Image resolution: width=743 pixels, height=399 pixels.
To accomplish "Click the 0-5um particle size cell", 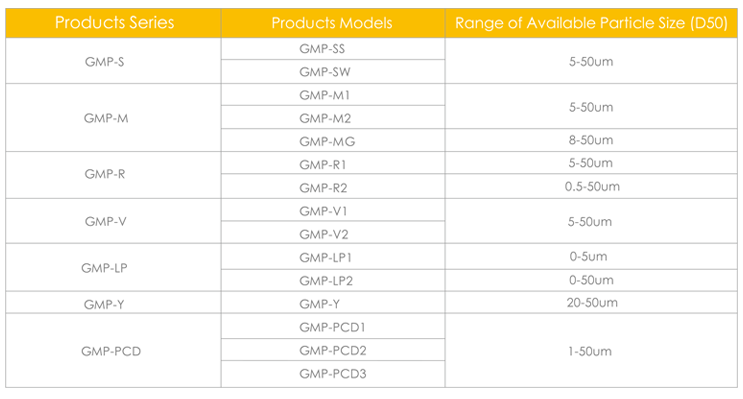I will (x=591, y=256).
